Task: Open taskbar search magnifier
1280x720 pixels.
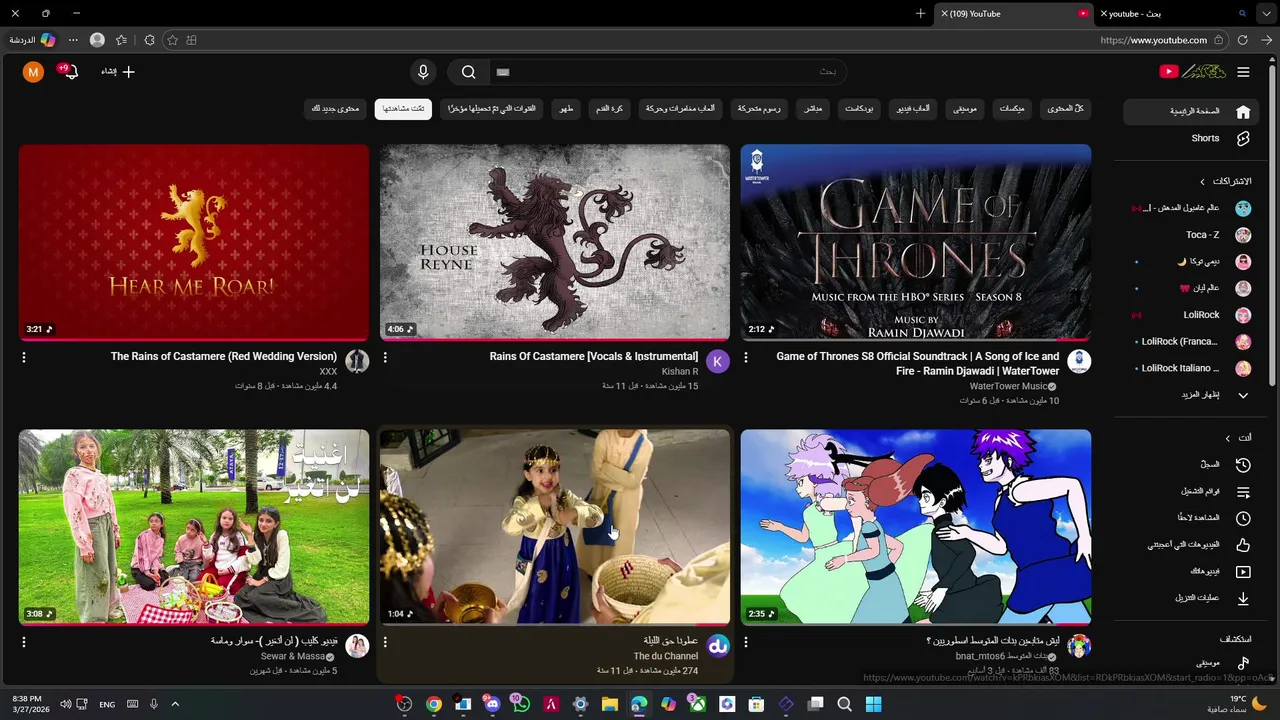Action: [x=844, y=704]
